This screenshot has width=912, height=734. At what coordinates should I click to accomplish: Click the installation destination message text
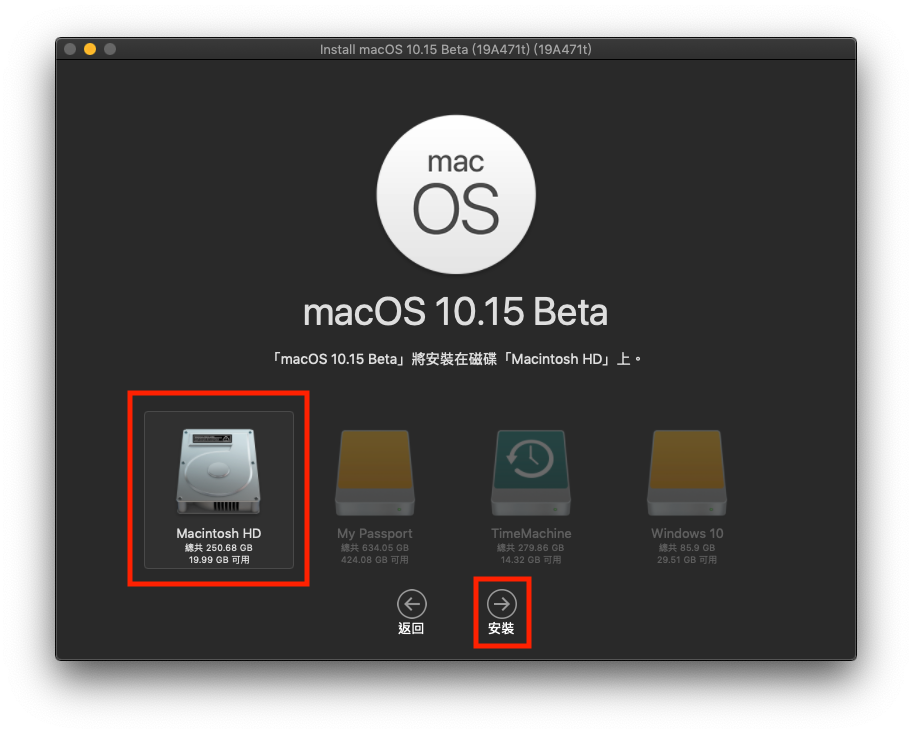(x=456, y=359)
